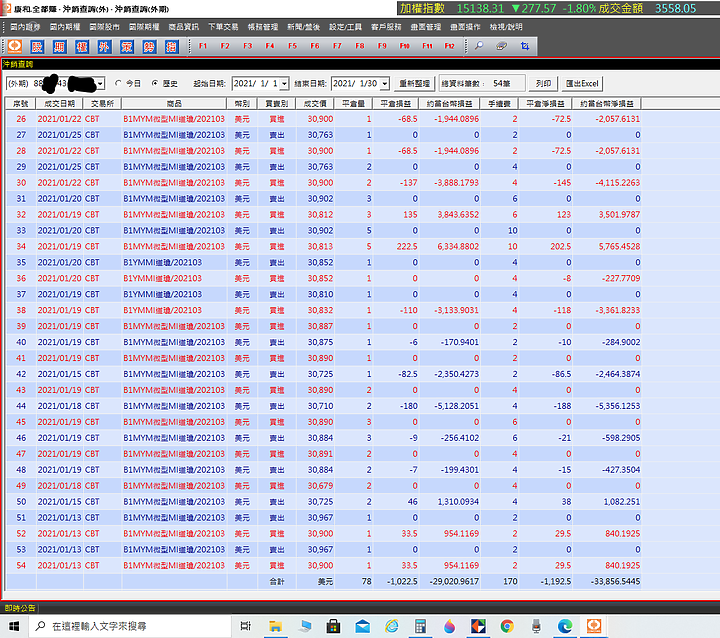Open the Windows Start menu
Screen dimensions: 720x638
click(x=14, y=626)
